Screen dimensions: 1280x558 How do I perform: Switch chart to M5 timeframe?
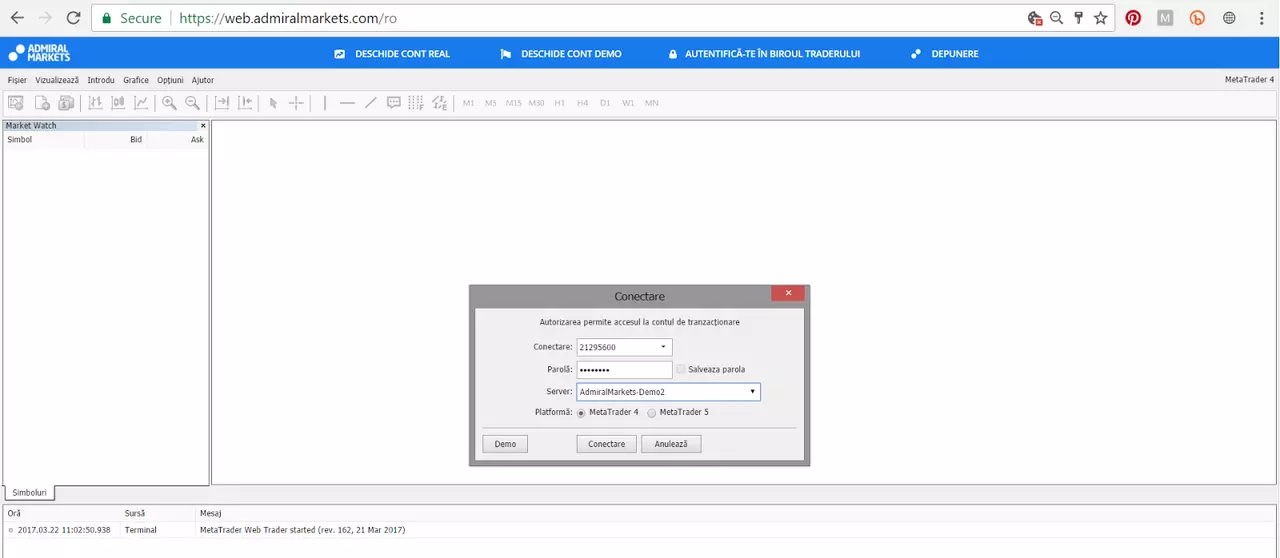(x=490, y=103)
